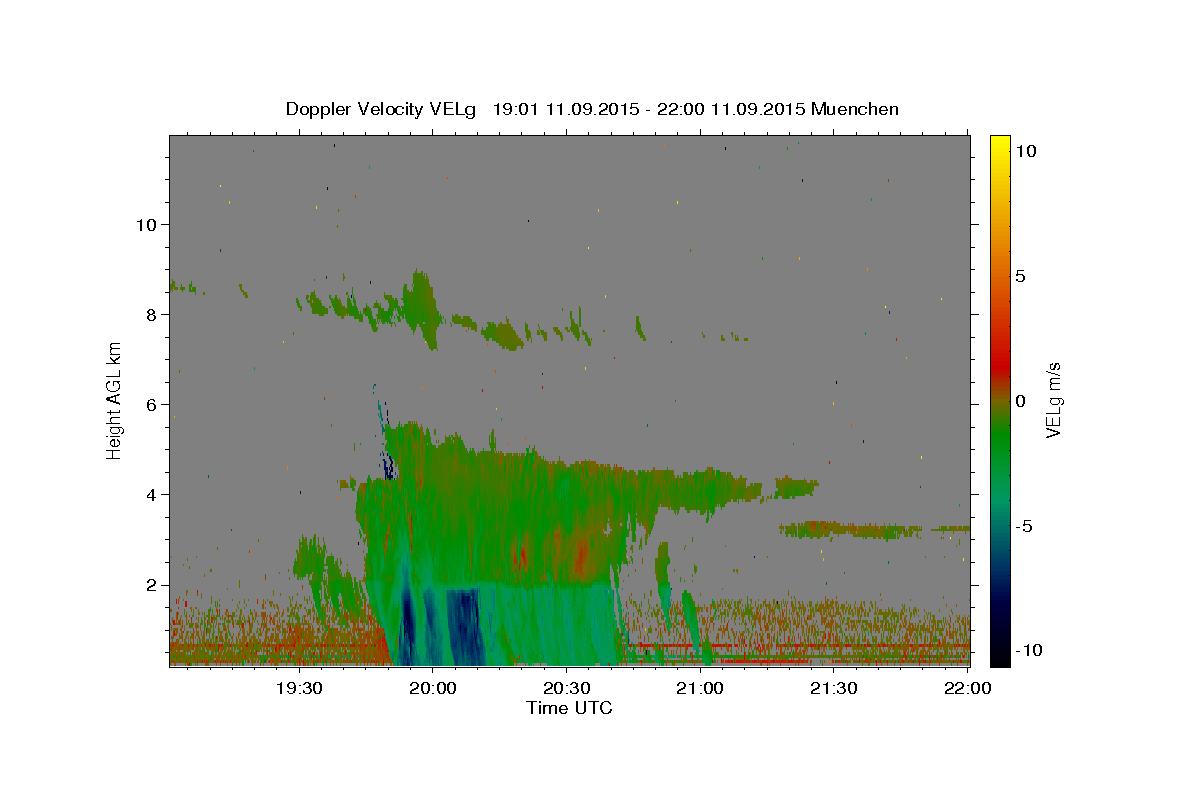The height and width of the screenshot is (800, 1200).
Task: Click the 'Muenchen' location in the title
Action: click(855, 109)
